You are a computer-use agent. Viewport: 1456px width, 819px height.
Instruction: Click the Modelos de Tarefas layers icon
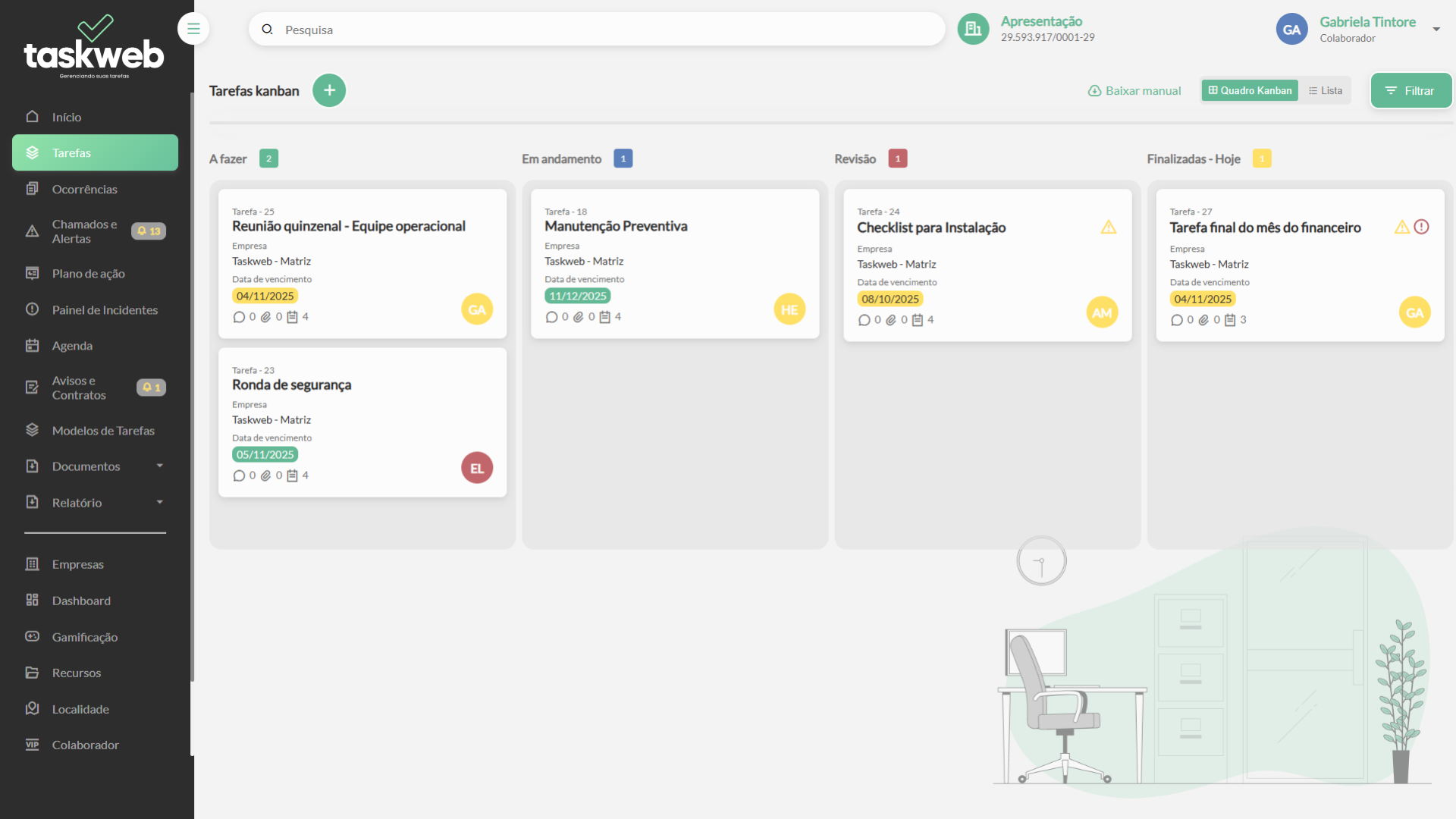32,430
